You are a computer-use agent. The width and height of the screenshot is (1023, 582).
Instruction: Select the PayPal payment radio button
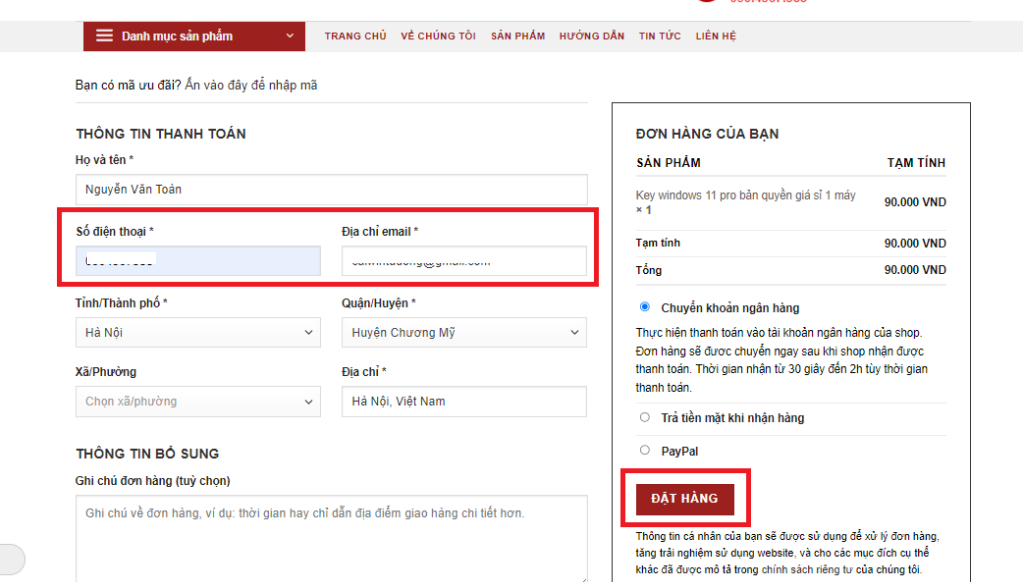[x=645, y=450]
